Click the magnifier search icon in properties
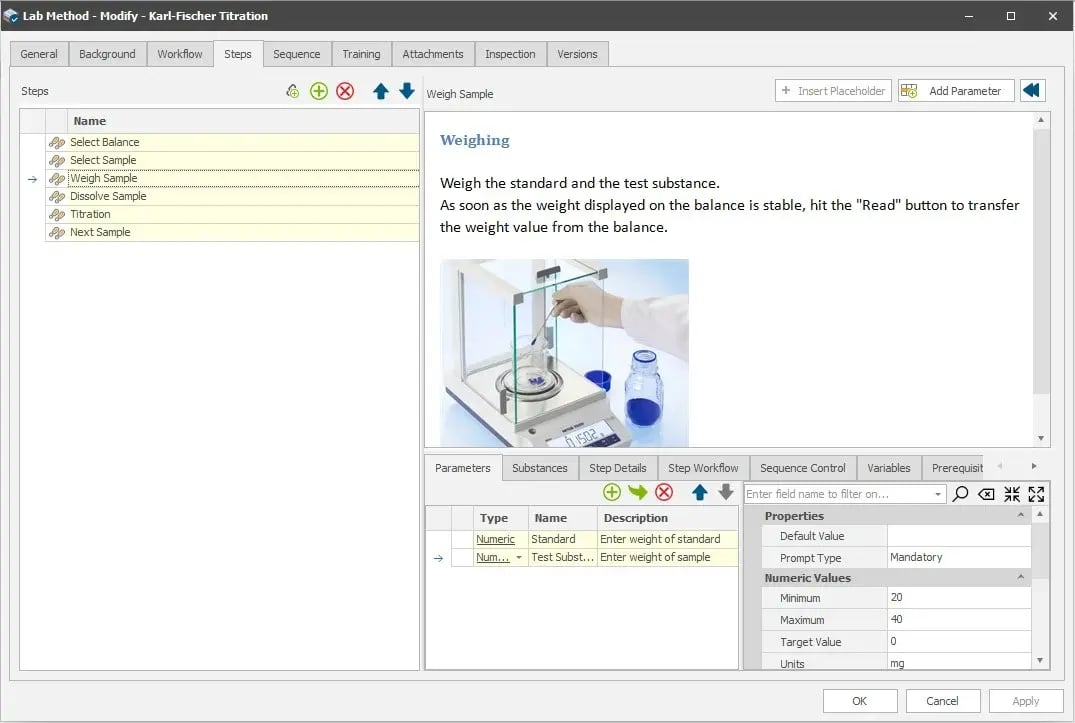This screenshot has width=1075, height=723. pyautogui.click(x=961, y=493)
